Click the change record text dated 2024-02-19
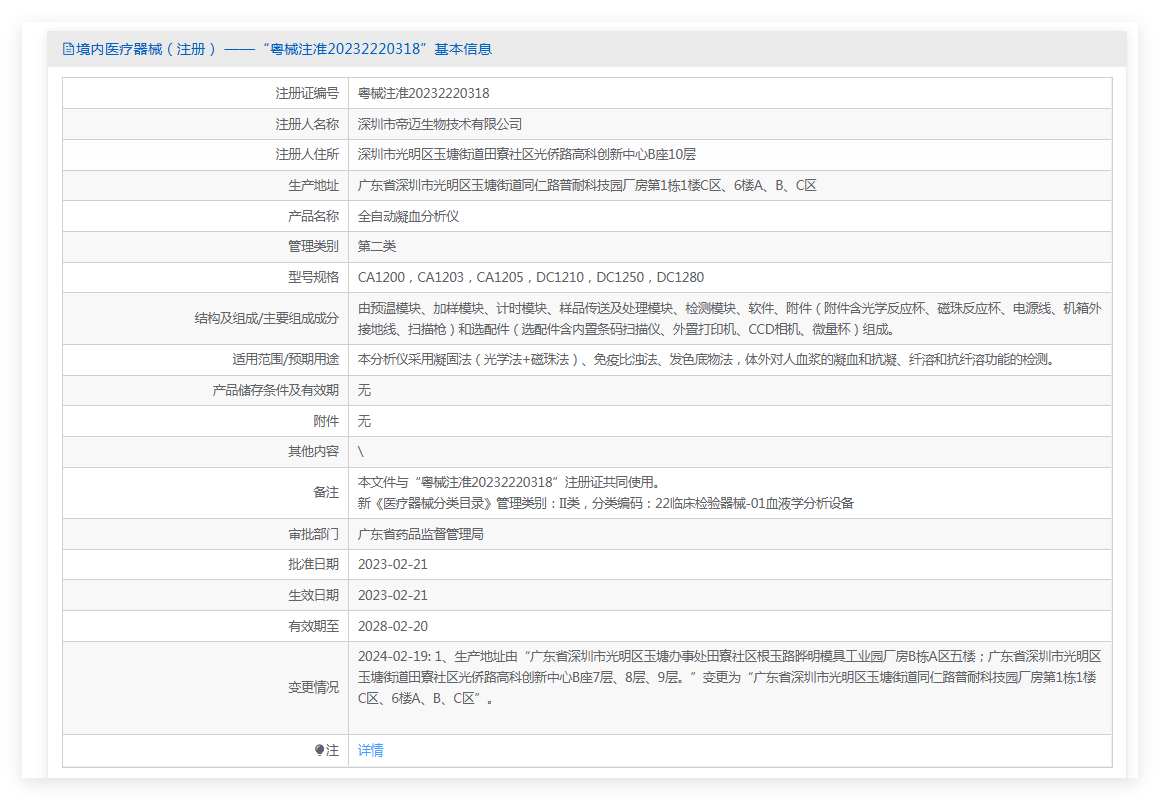The width and height of the screenshot is (1160, 800). [x=729, y=677]
